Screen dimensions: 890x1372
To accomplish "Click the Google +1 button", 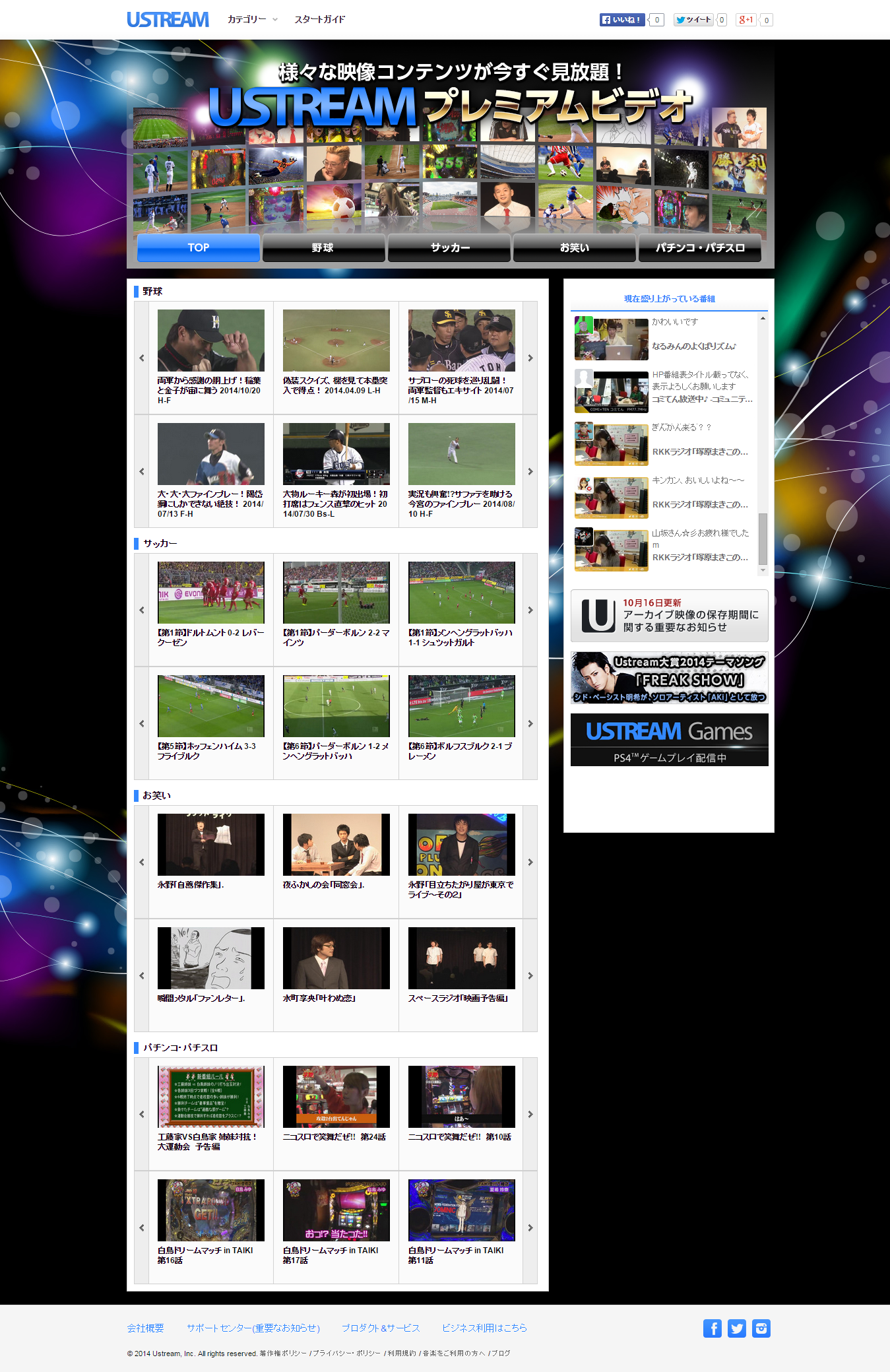I will [746, 20].
